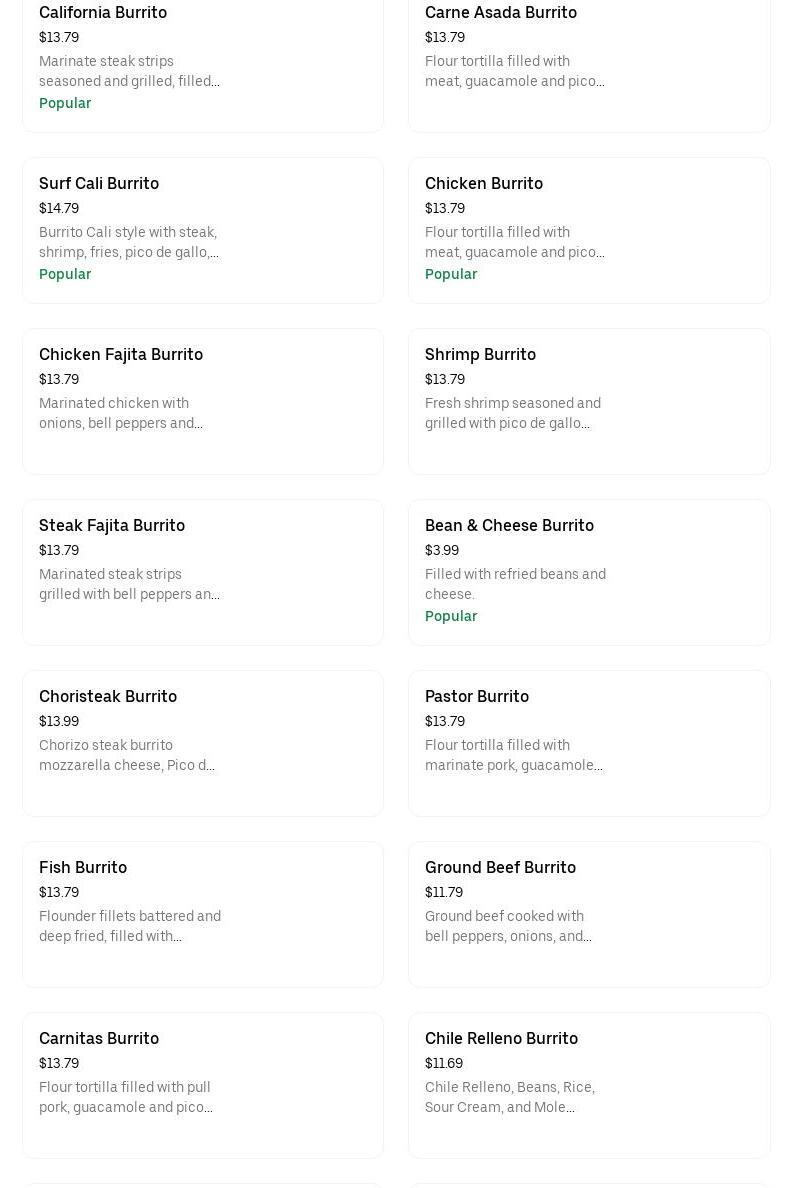Click the Fish Burrito title
Image resolution: width=804 pixels, height=1188 pixels.
(83, 868)
